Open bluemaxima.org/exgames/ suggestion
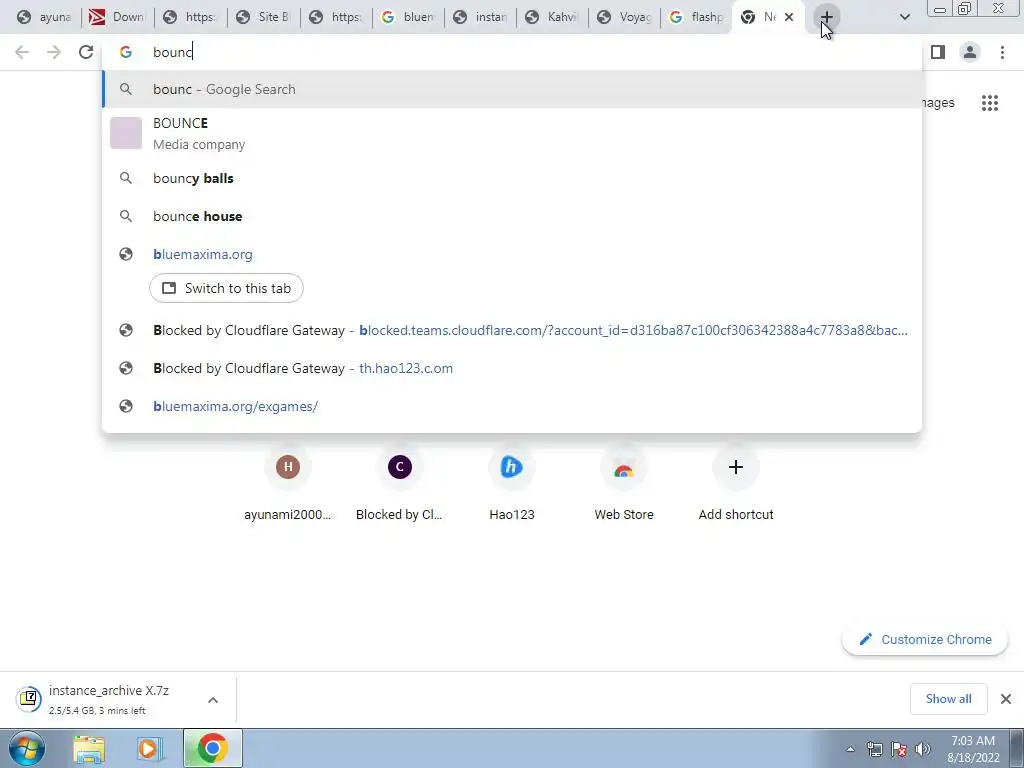The width and height of the screenshot is (1024, 768). pyautogui.click(x=512, y=406)
